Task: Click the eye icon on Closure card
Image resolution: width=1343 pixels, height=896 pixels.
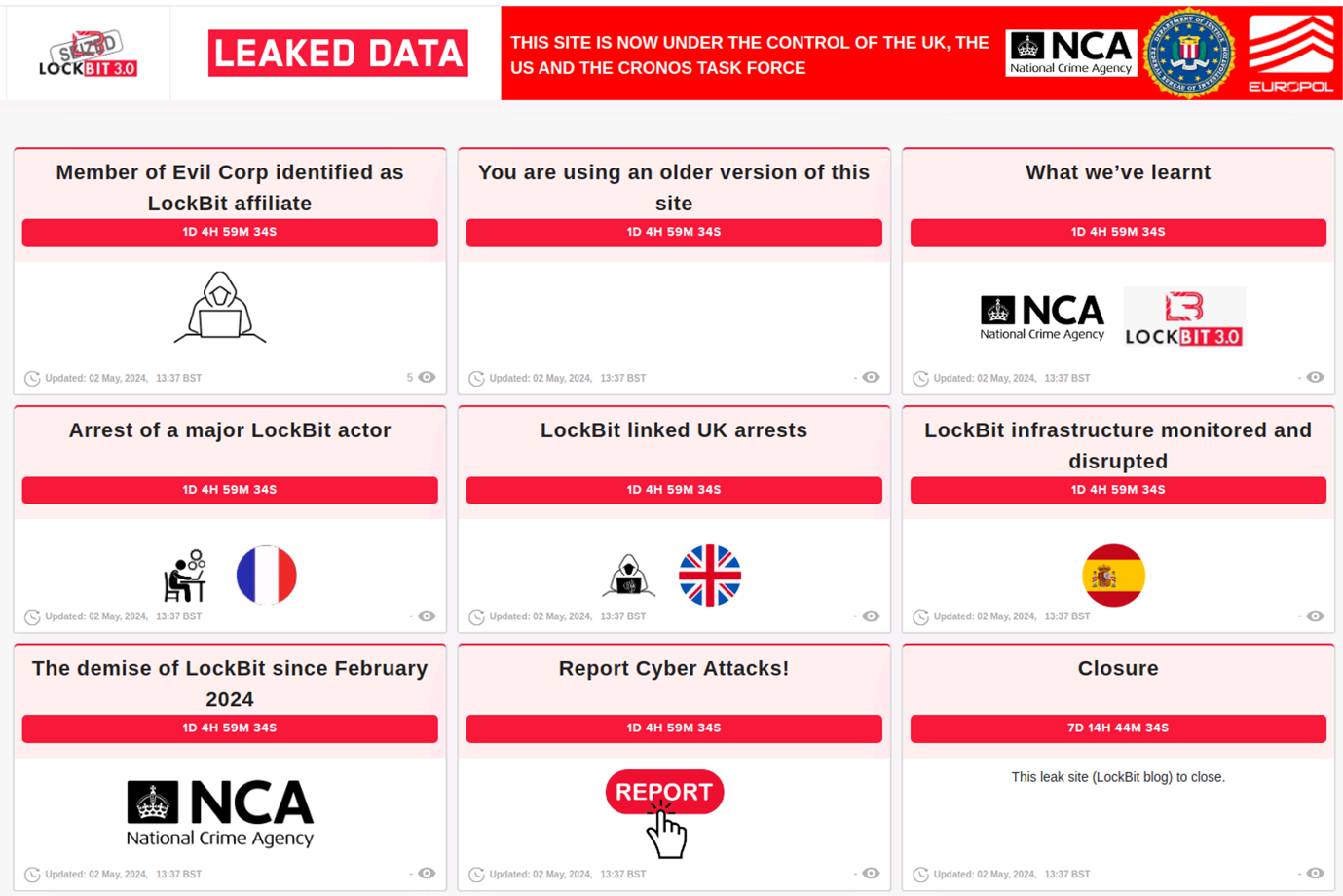Action: coord(1315,874)
